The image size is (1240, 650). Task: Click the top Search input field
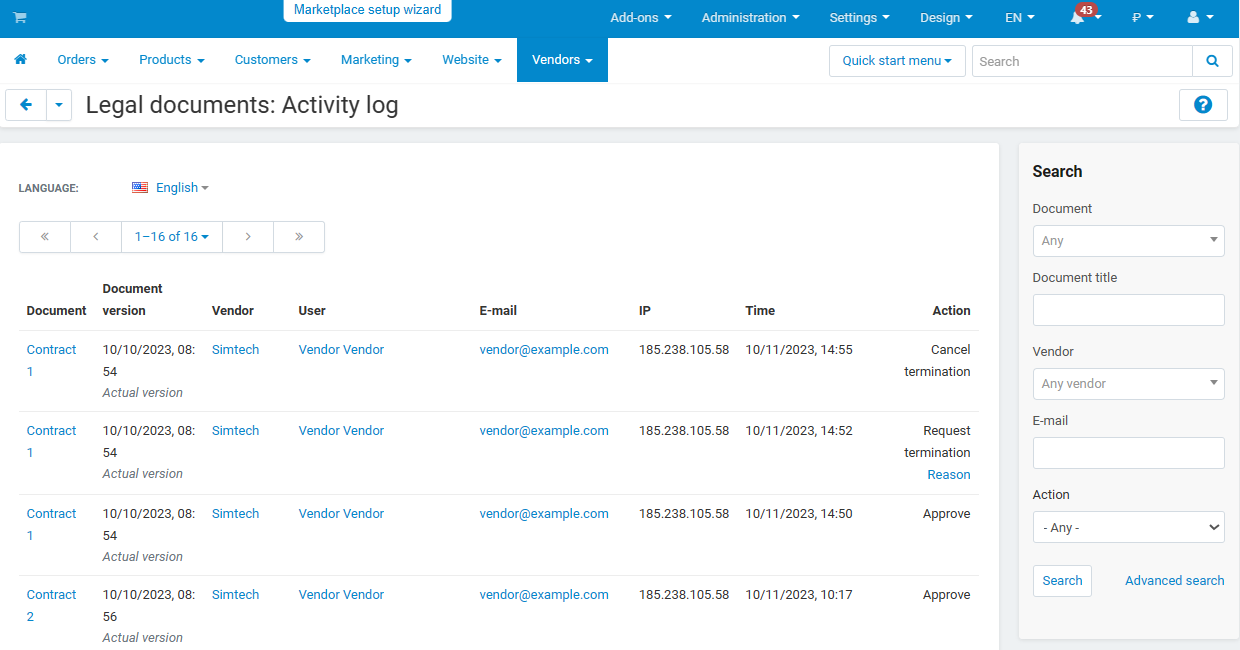[1082, 61]
